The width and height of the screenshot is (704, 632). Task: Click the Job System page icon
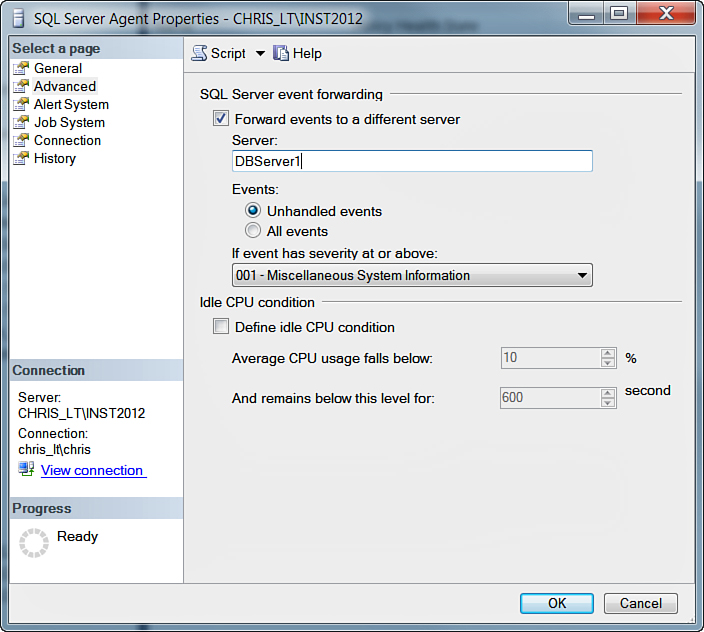21,122
